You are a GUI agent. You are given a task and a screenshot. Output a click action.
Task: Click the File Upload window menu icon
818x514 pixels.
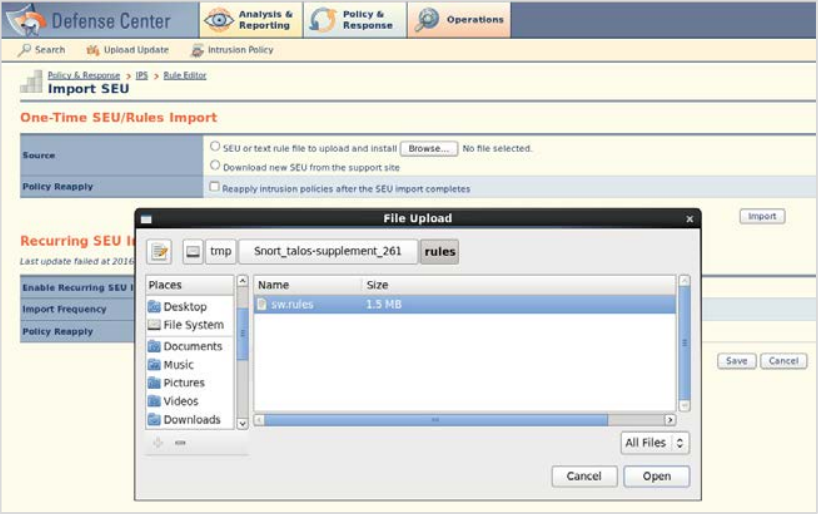click(146, 219)
